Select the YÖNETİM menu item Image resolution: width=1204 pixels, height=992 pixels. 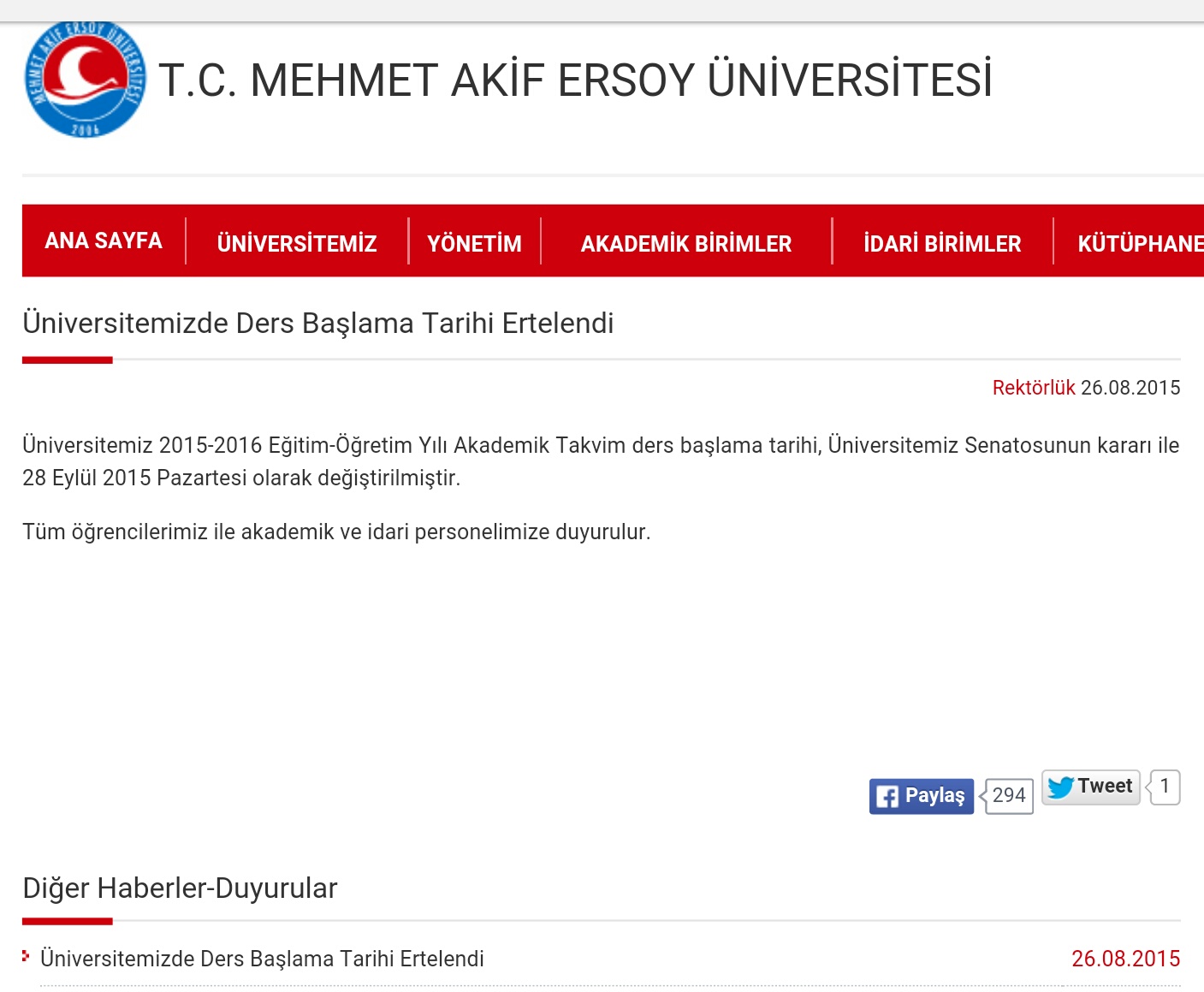474,244
